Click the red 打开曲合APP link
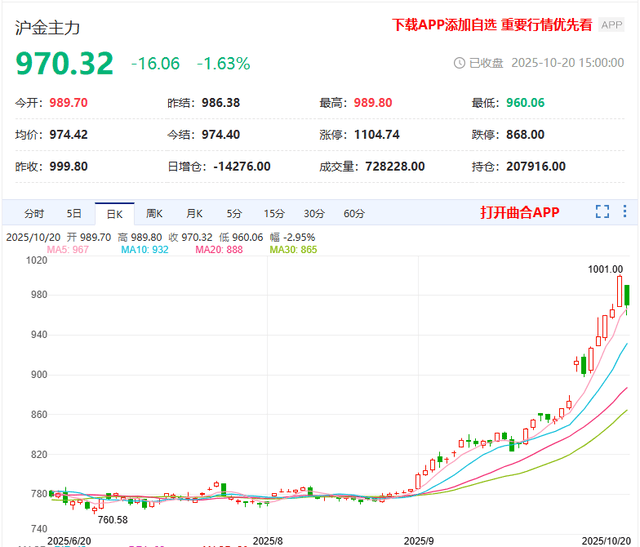Screen dimensions: 640x547 pos(519,212)
